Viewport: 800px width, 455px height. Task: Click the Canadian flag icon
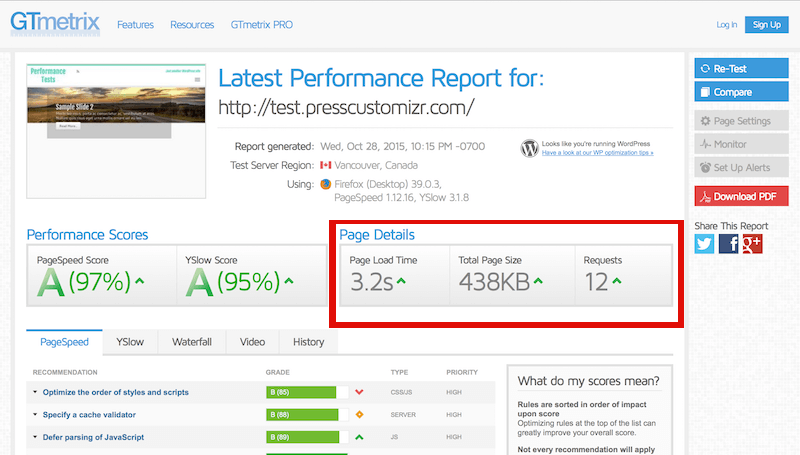tap(326, 165)
